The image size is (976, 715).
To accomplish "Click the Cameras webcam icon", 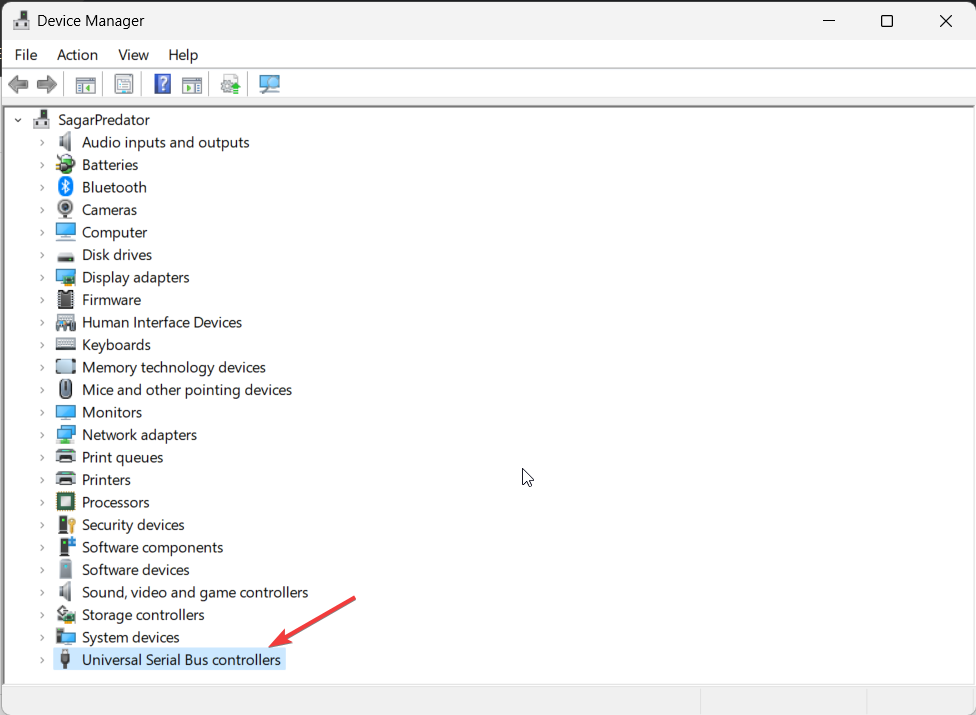I will (65, 209).
